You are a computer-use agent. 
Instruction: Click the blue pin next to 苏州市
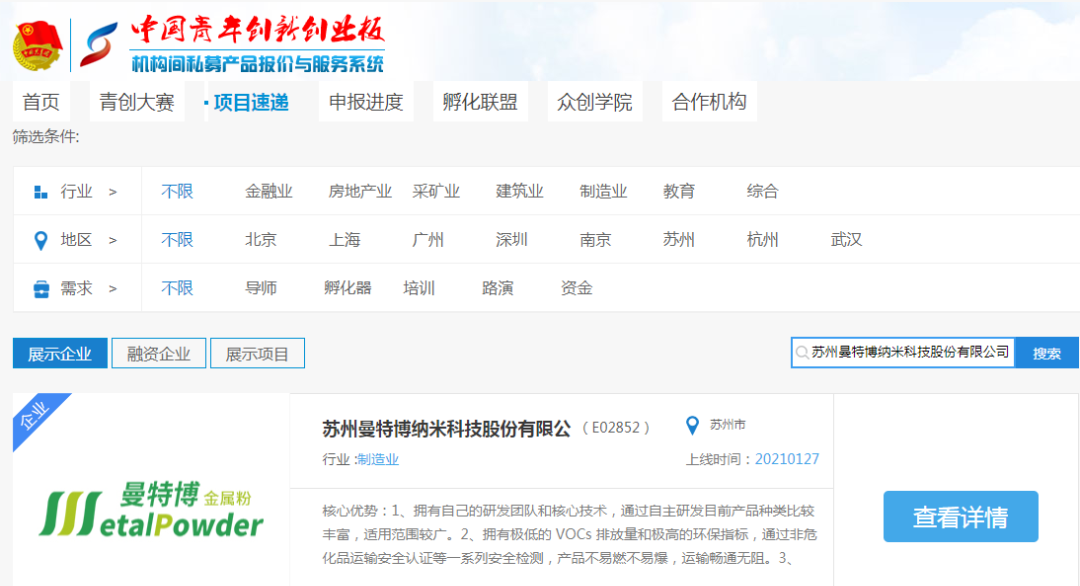tap(692, 426)
